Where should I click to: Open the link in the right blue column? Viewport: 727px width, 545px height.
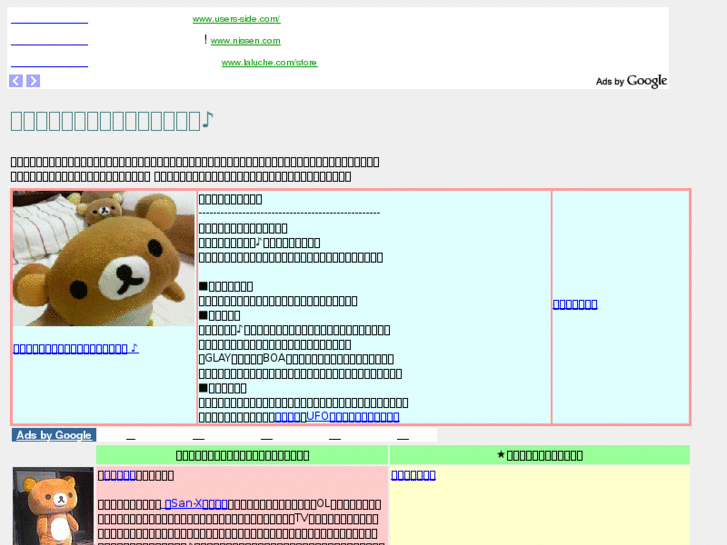tap(575, 304)
